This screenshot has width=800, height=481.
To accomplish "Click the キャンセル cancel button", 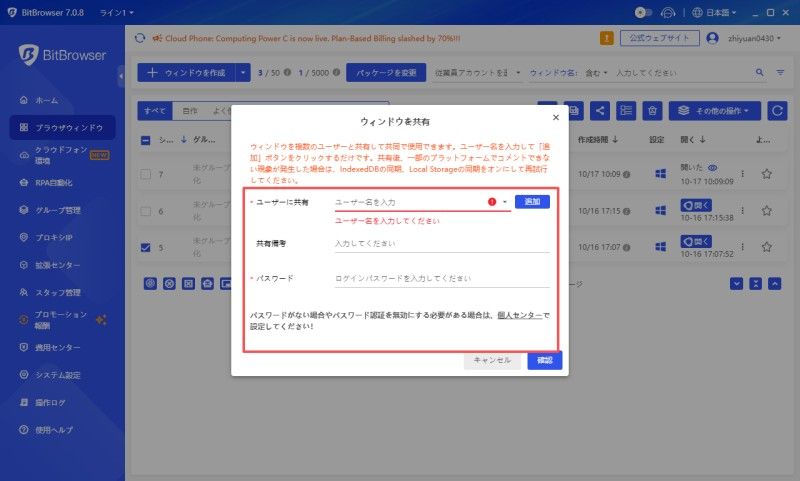I will (x=492, y=360).
